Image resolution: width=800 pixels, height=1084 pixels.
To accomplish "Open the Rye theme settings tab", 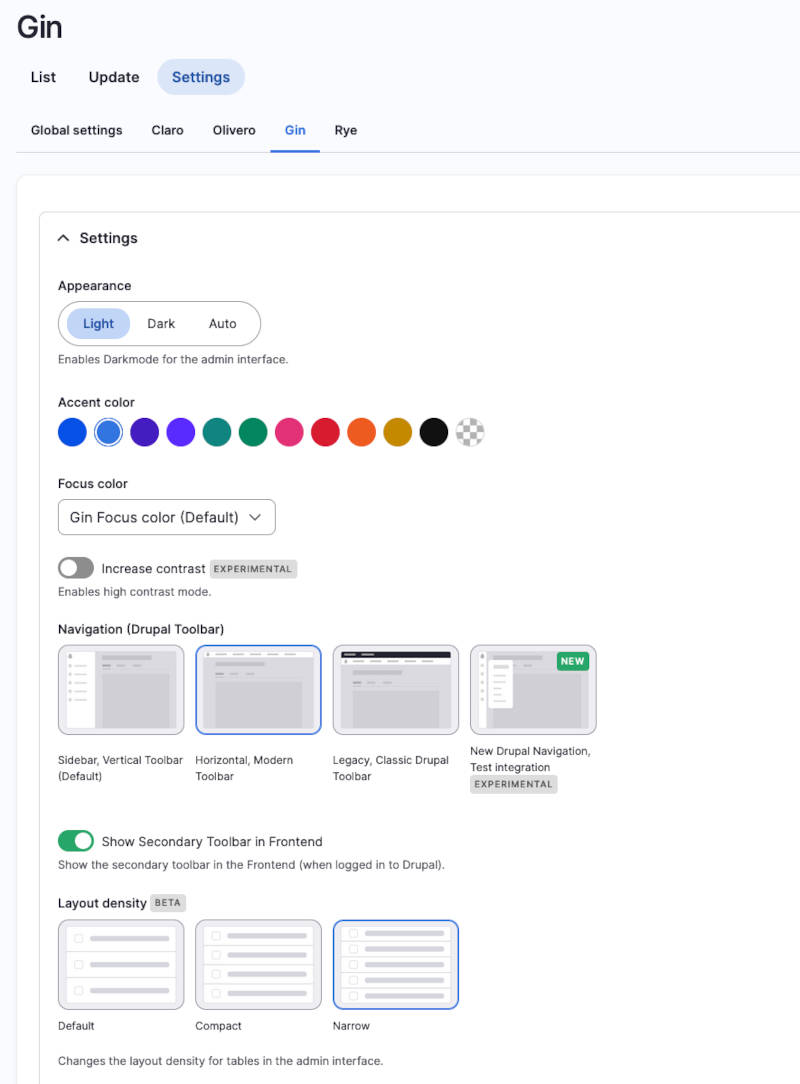I will pos(346,130).
